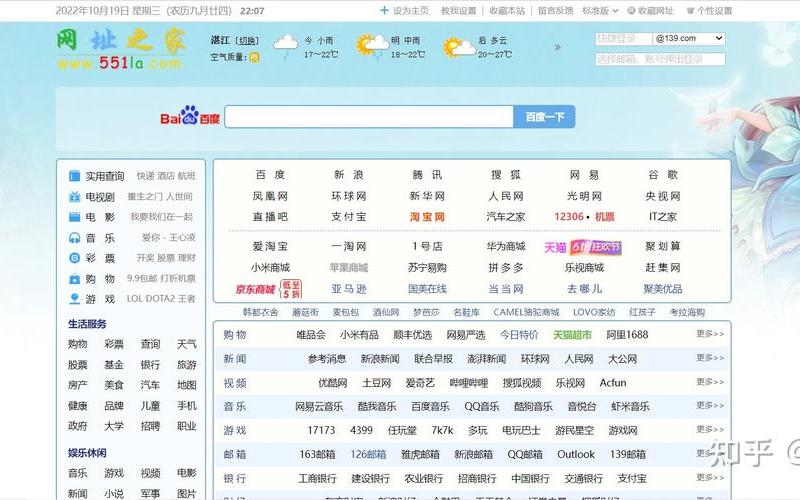Click the air quality indicator icon
The height and width of the screenshot is (500, 800).
[254, 57]
